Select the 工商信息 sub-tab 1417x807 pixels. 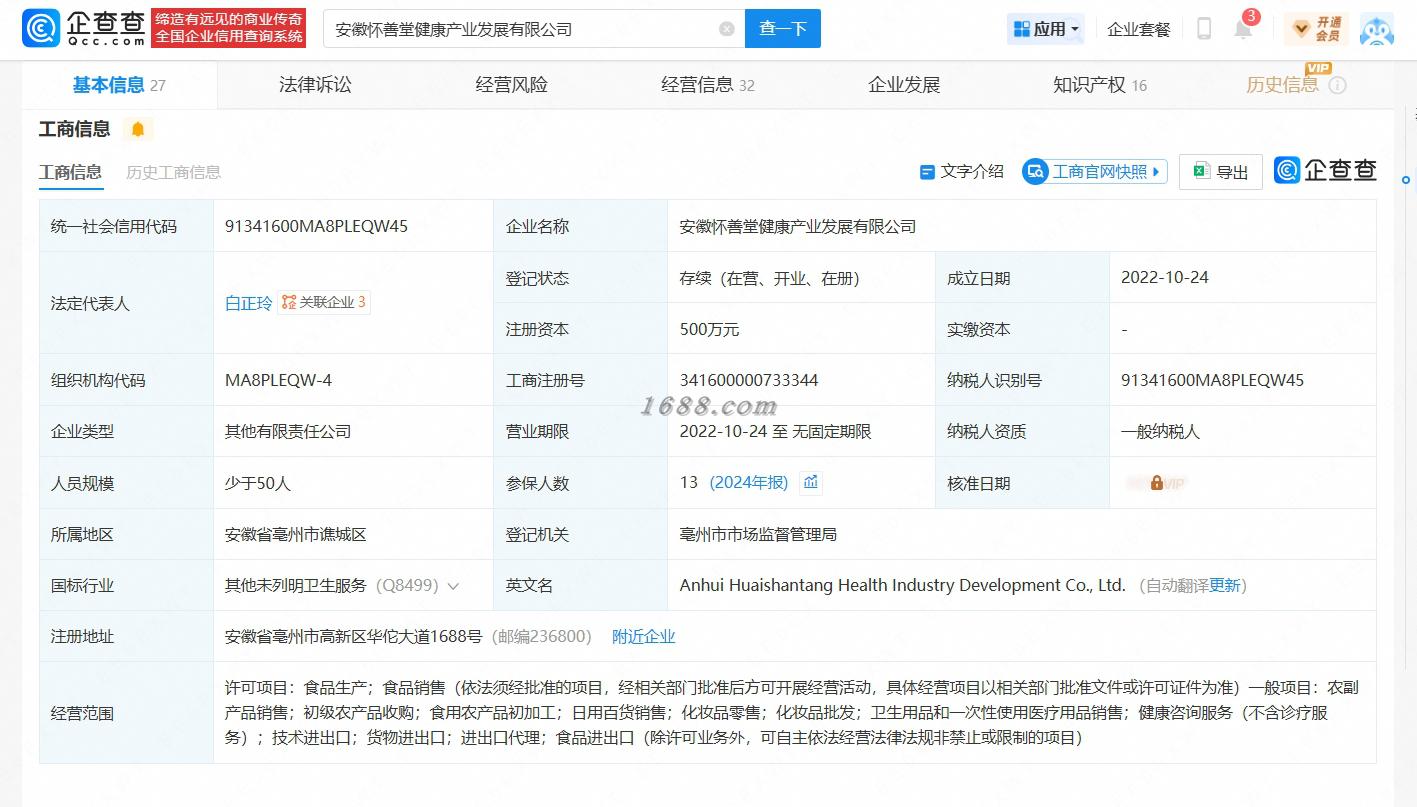[x=70, y=172]
